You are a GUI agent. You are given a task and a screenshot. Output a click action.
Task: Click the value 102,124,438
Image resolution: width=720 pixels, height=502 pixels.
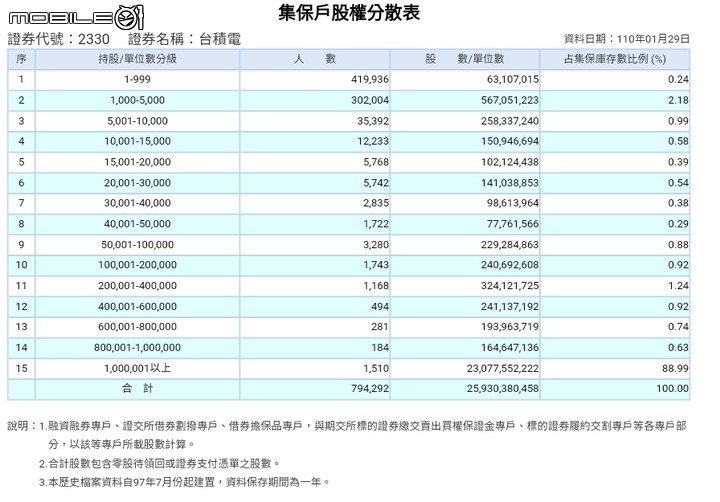(x=510, y=162)
